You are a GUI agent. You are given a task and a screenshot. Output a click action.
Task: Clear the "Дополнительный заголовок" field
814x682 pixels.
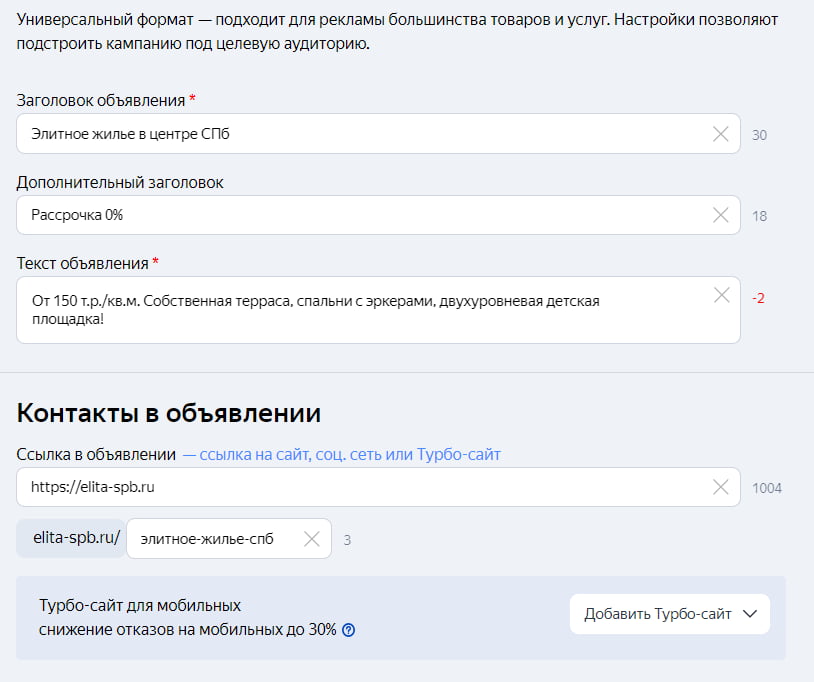pyautogui.click(x=720, y=214)
